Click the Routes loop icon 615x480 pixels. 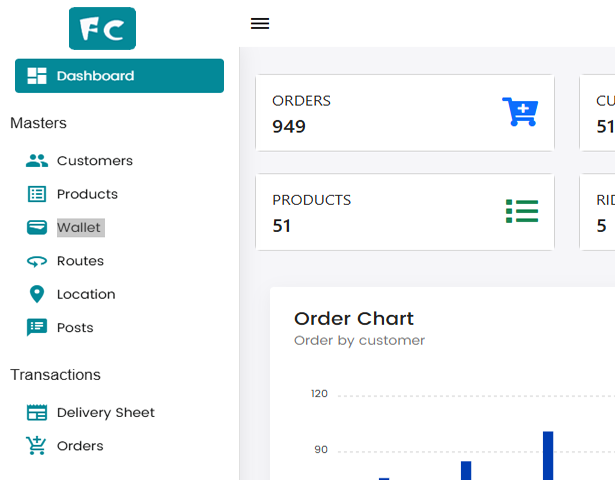pyautogui.click(x=37, y=261)
